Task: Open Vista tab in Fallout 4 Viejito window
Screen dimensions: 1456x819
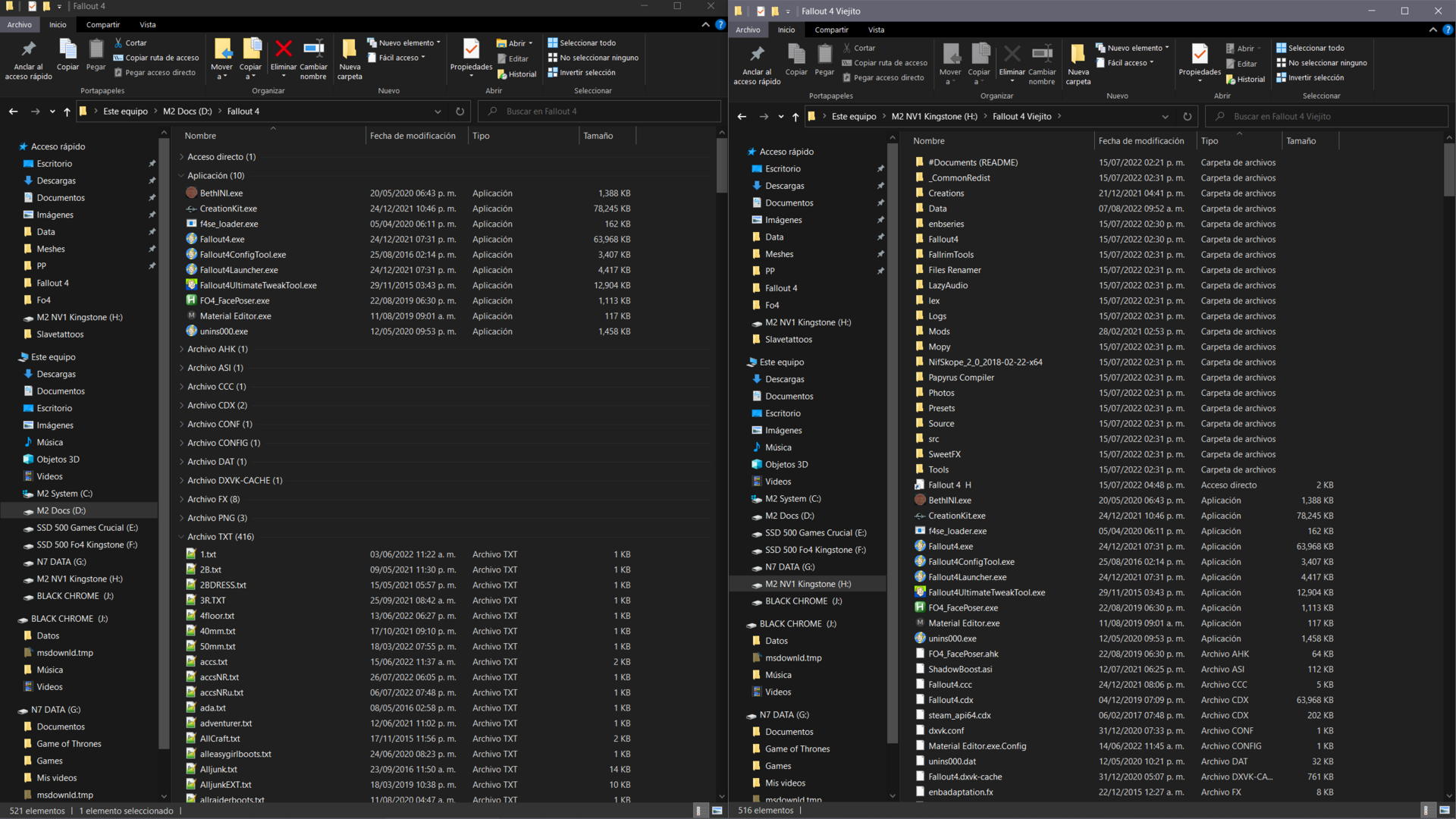Action: pos(876,30)
